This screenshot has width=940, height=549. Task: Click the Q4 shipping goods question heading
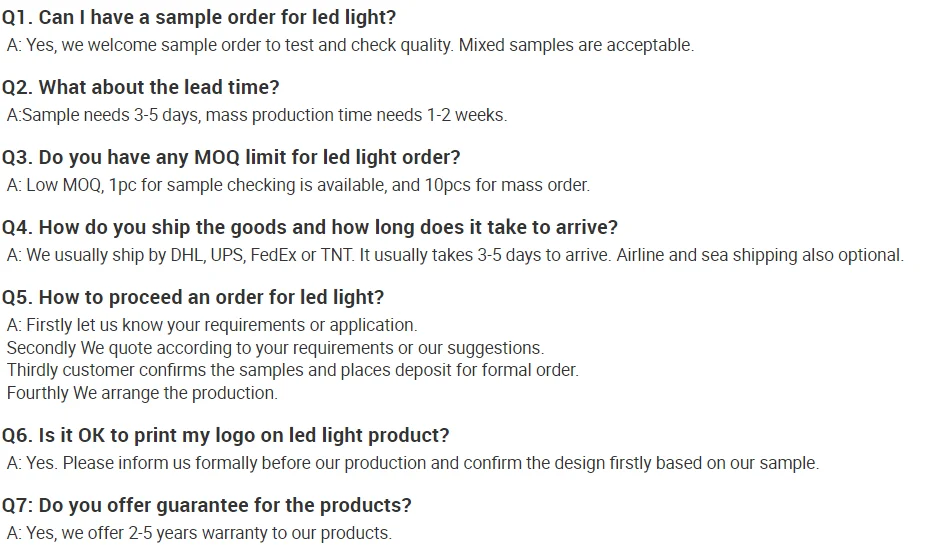pyautogui.click(x=310, y=227)
